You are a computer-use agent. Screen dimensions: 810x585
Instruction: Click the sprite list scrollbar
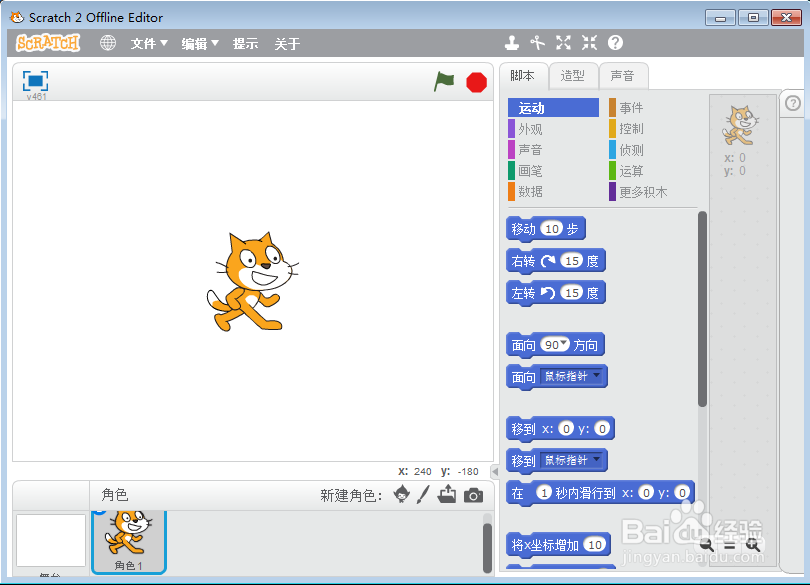[487, 548]
